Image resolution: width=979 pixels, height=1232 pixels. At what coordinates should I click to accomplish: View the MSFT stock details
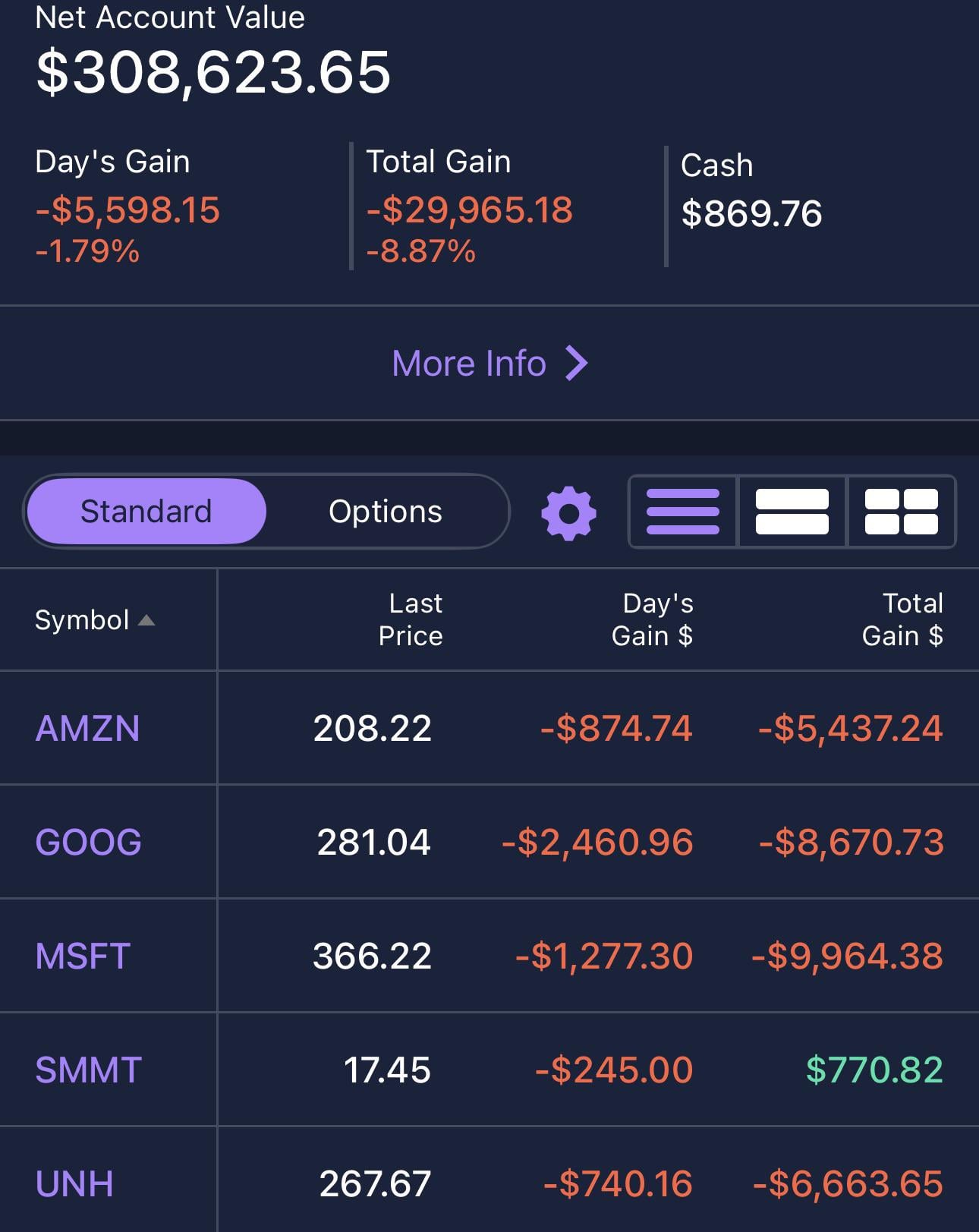[x=83, y=956]
